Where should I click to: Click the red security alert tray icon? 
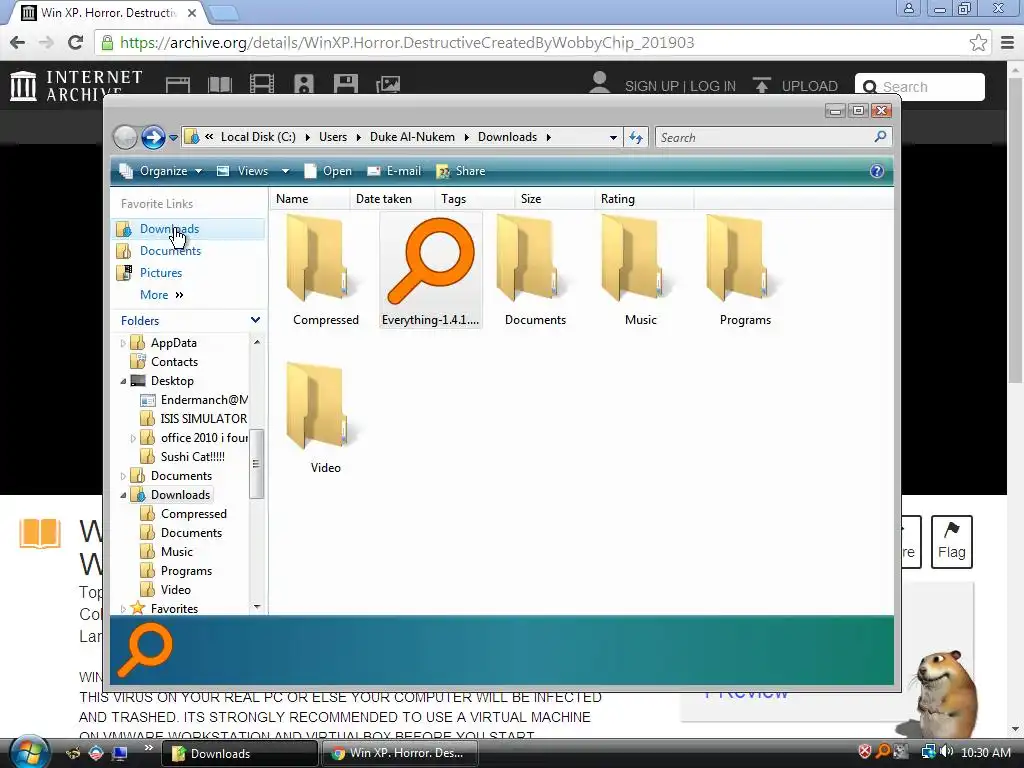point(865,752)
